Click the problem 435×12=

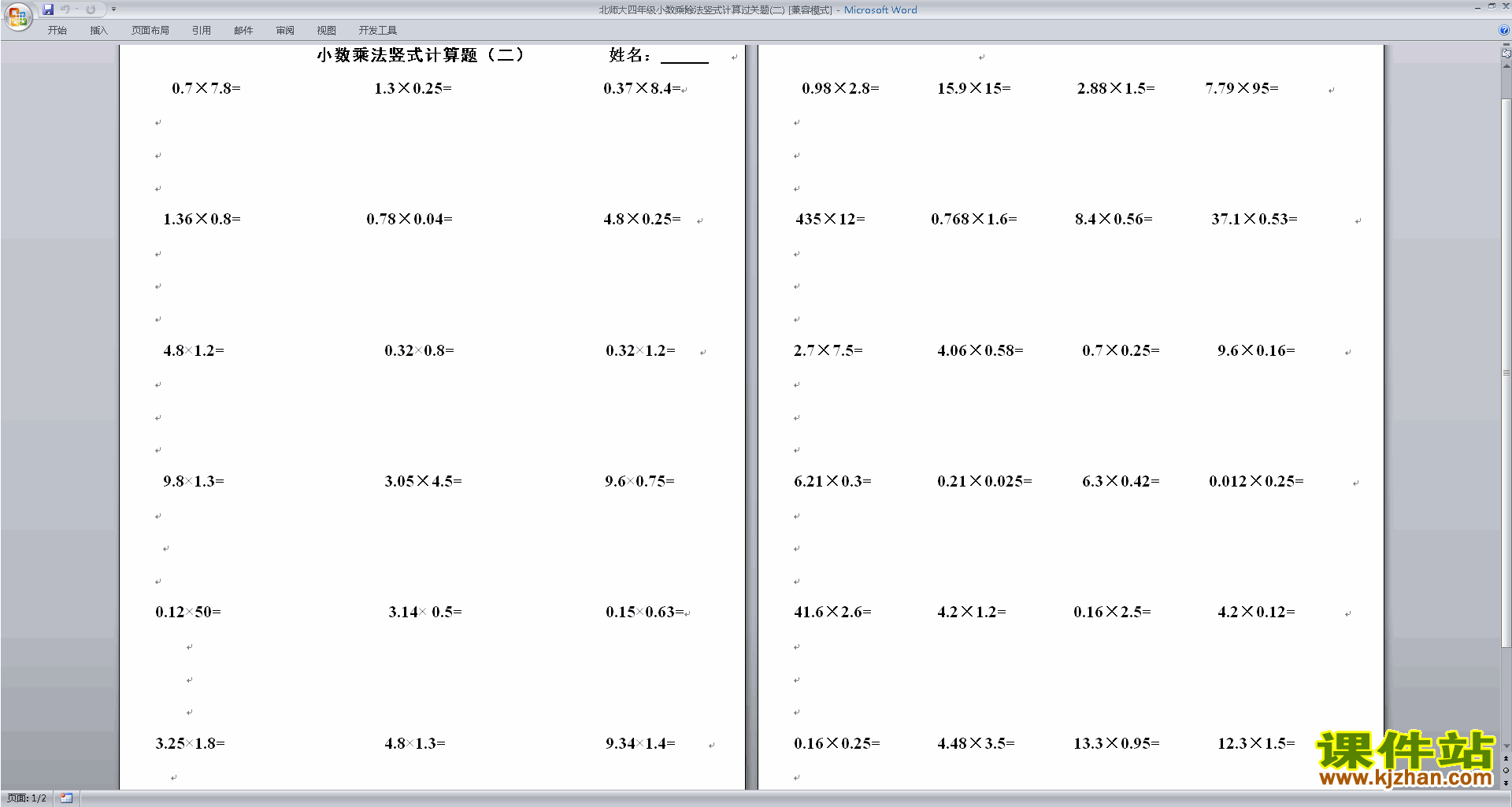coord(830,219)
